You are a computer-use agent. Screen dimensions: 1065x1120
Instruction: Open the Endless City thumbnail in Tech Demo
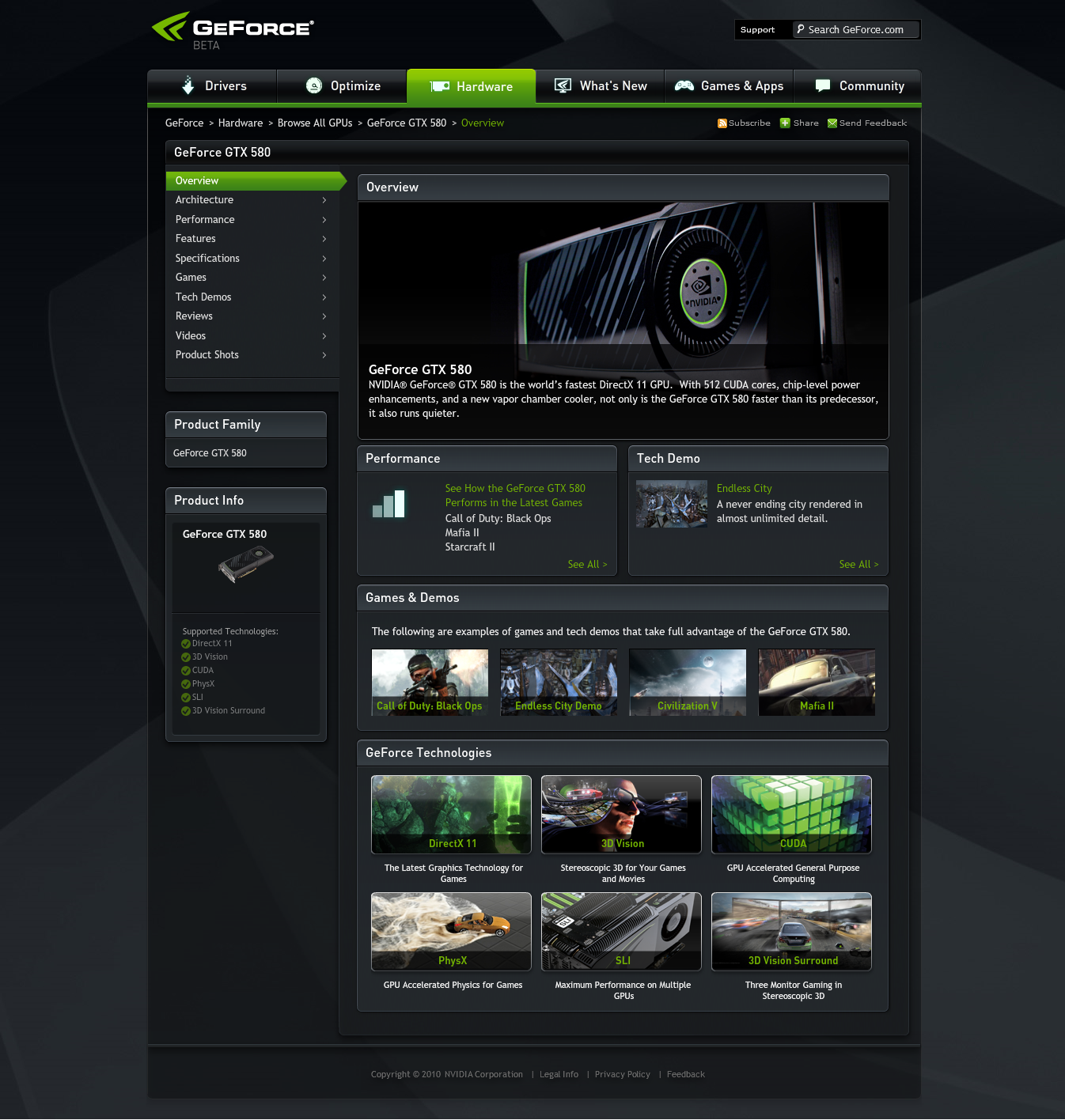click(672, 504)
